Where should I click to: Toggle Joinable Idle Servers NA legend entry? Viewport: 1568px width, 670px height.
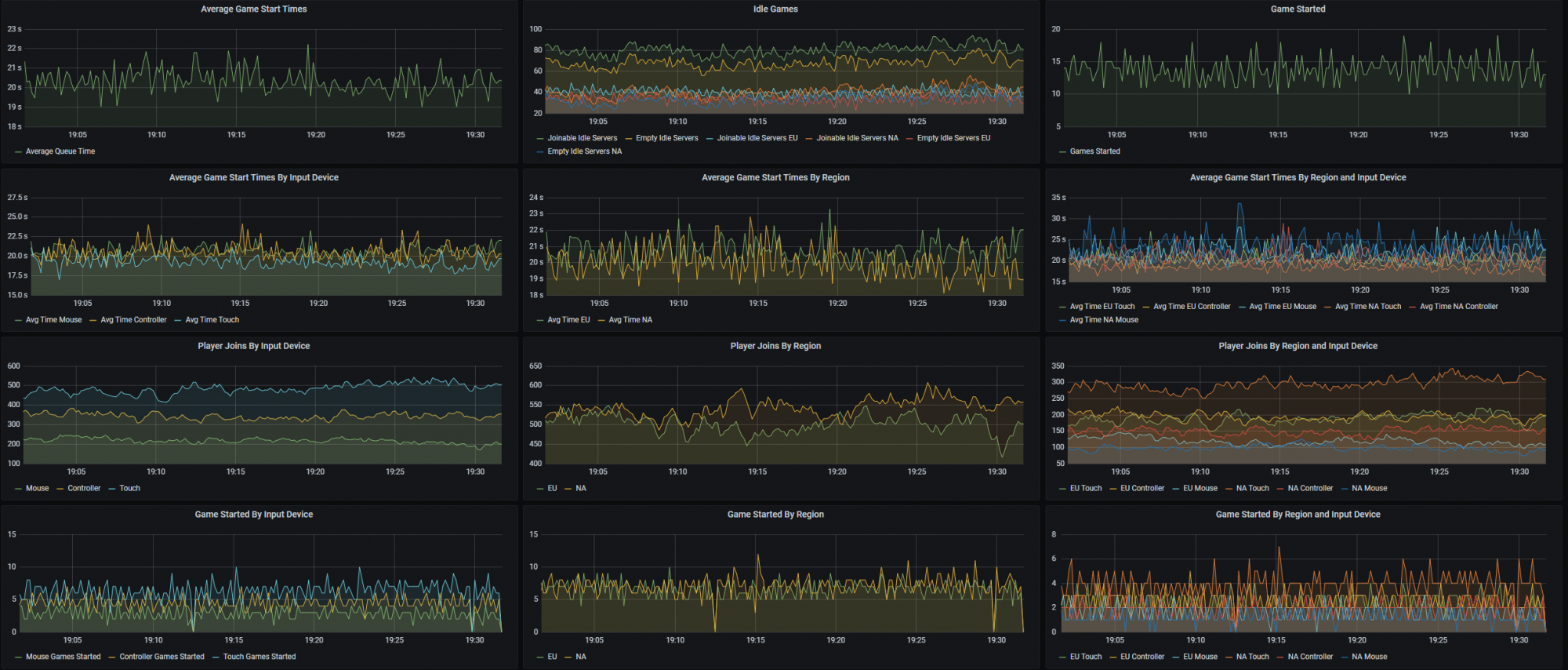pyautogui.click(x=857, y=138)
